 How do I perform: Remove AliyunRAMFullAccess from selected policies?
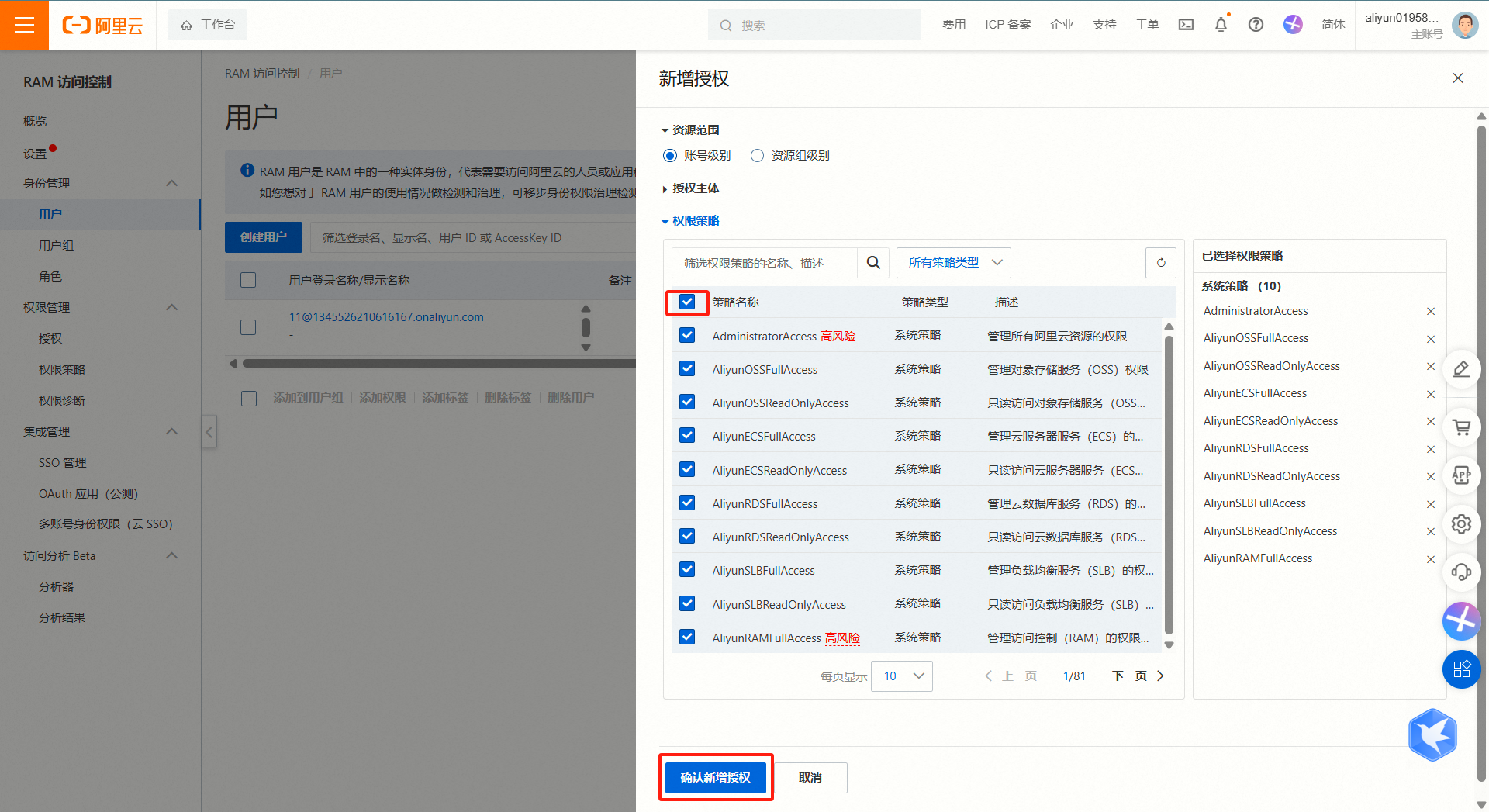(1431, 559)
